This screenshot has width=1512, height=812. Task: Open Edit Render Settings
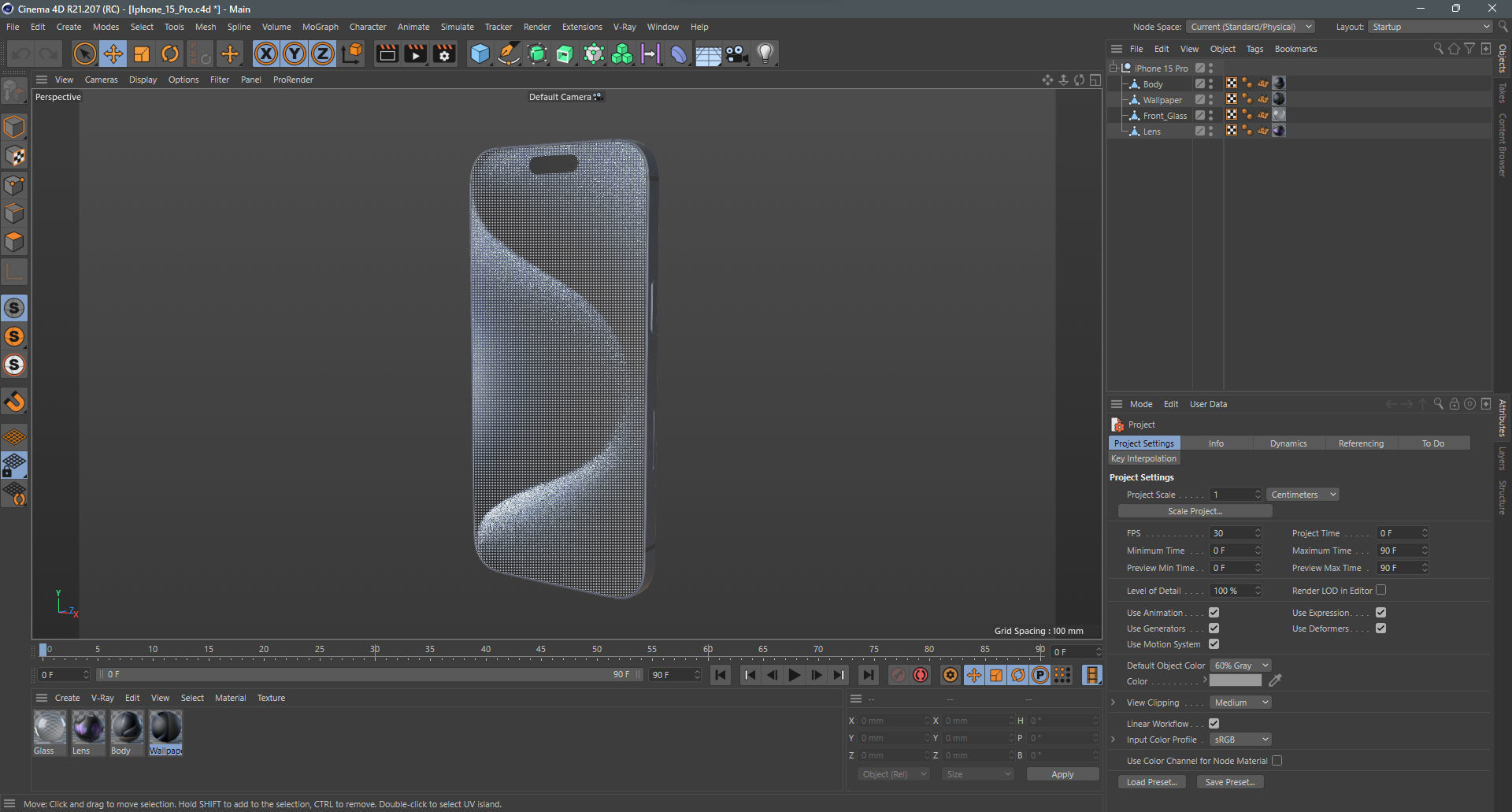[x=444, y=54]
